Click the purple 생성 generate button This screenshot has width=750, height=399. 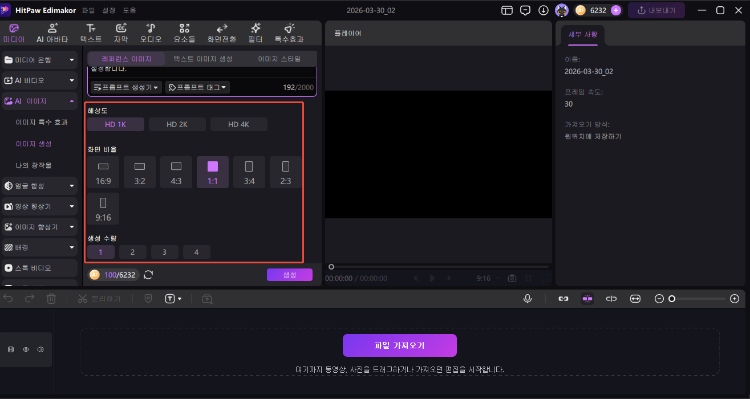(x=289, y=275)
